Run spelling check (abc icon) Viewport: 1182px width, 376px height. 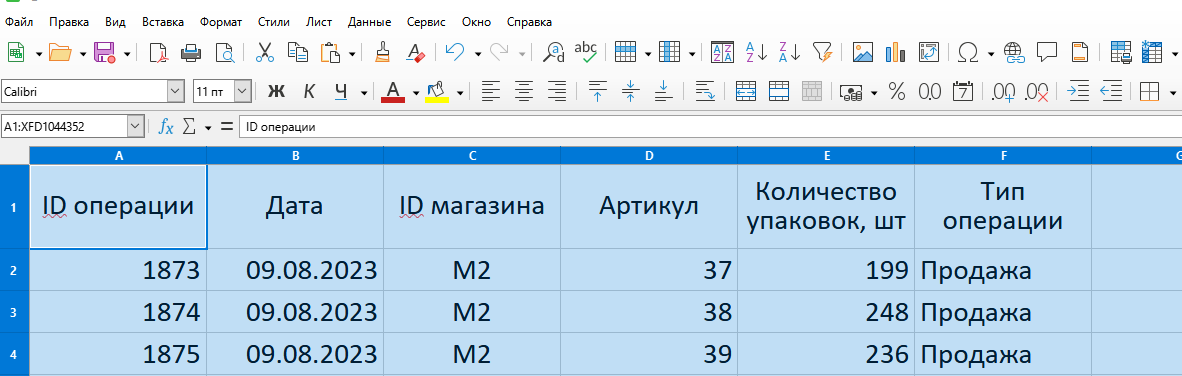tap(586, 51)
